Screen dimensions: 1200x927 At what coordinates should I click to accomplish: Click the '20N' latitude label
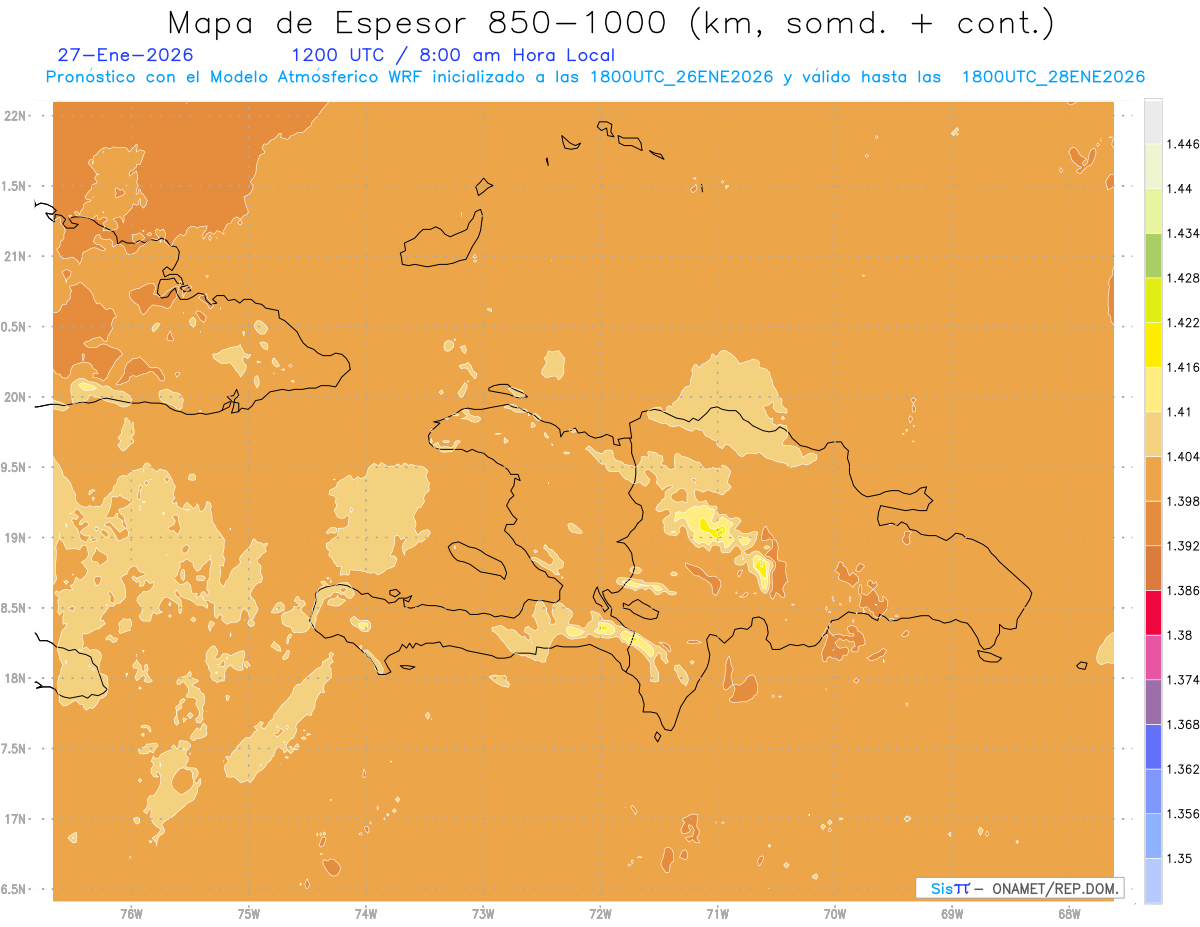(x=16, y=397)
